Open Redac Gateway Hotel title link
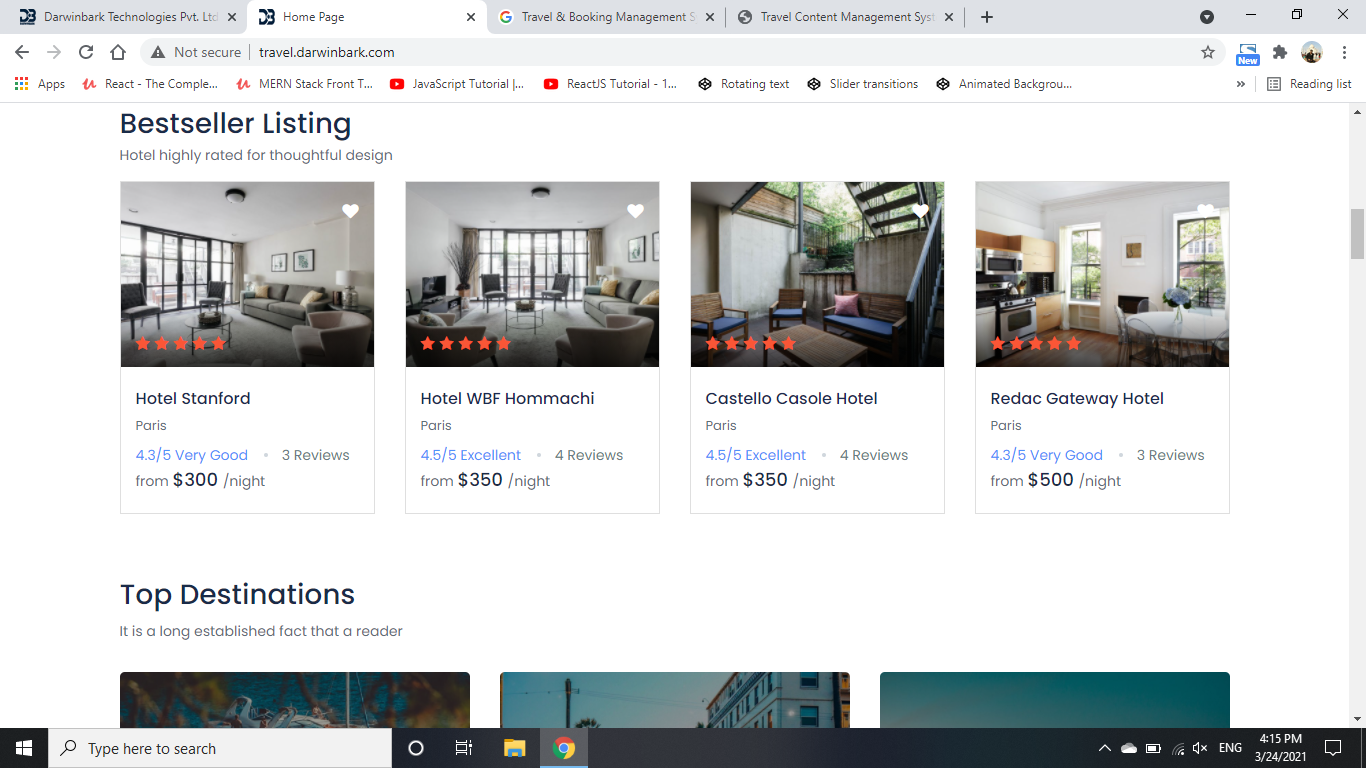 click(x=1077, y=398)
